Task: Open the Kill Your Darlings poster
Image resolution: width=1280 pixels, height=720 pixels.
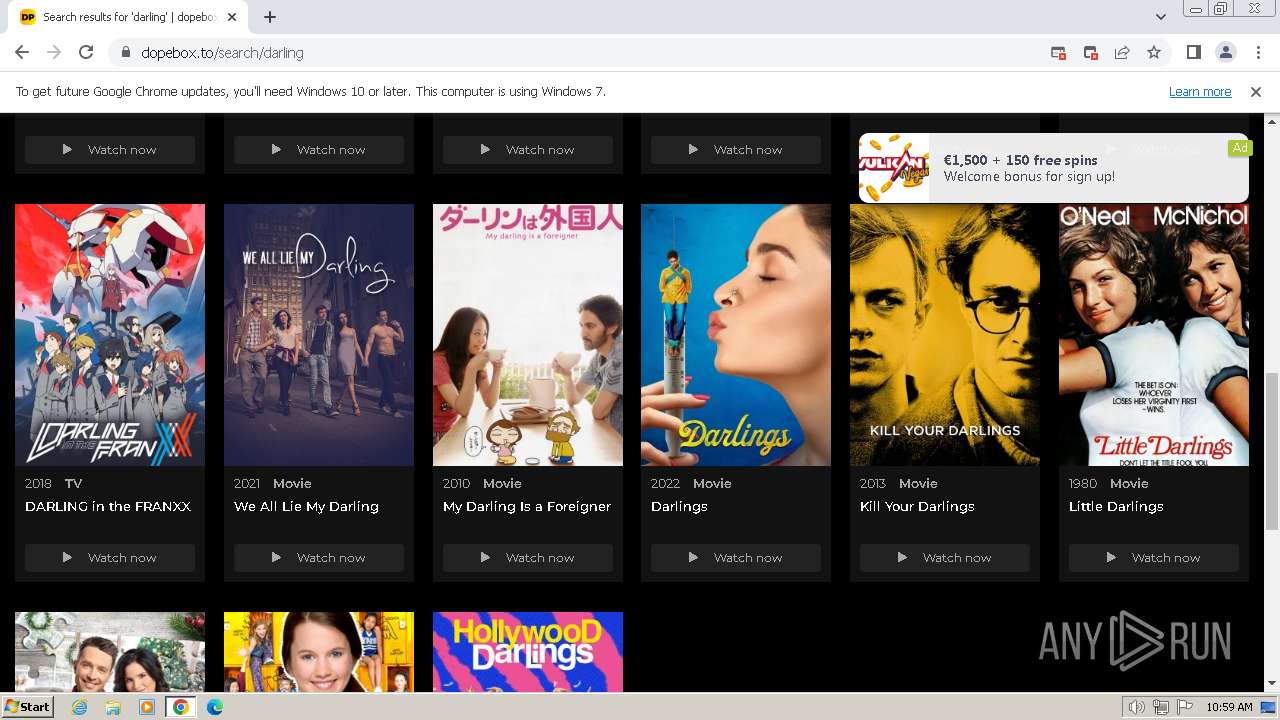Action: tap(945, 335)
